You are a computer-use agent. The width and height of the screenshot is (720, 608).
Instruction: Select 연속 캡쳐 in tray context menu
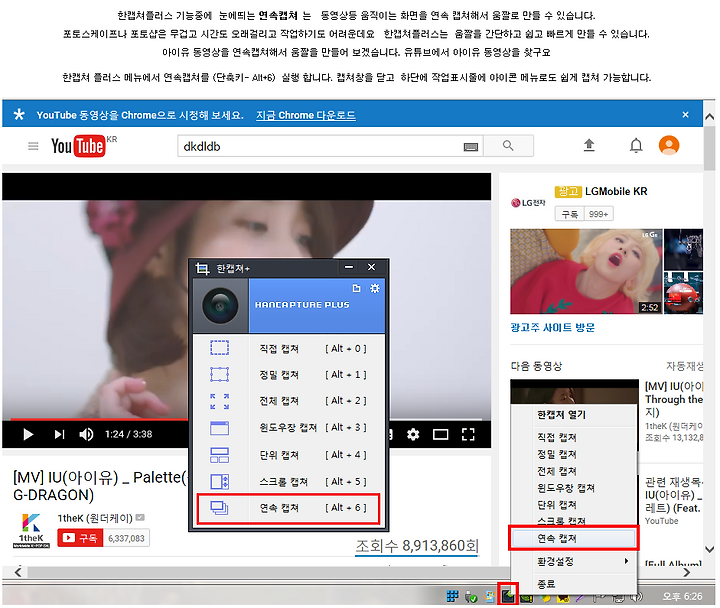(574, 538)
